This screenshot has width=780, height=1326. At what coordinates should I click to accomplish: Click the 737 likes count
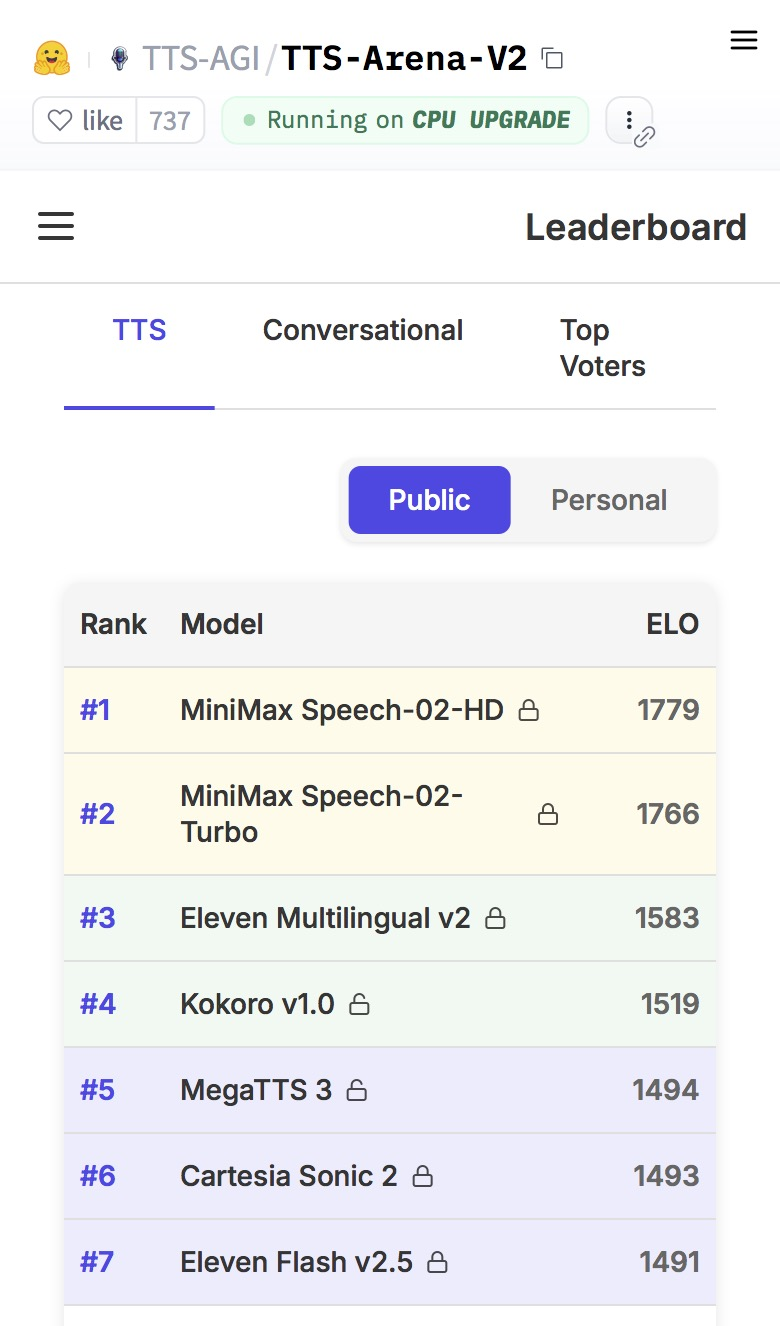170,121
